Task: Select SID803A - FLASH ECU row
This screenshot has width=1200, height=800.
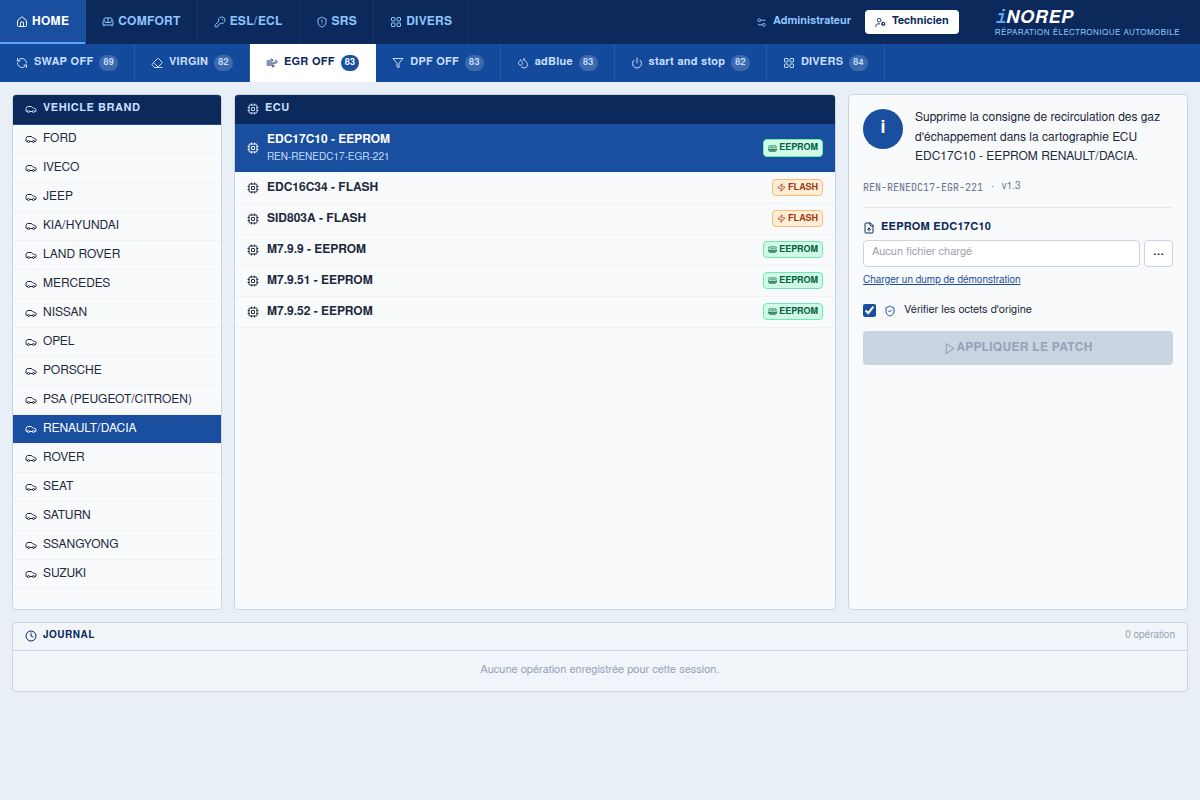Action: click(x=535, y=219)
